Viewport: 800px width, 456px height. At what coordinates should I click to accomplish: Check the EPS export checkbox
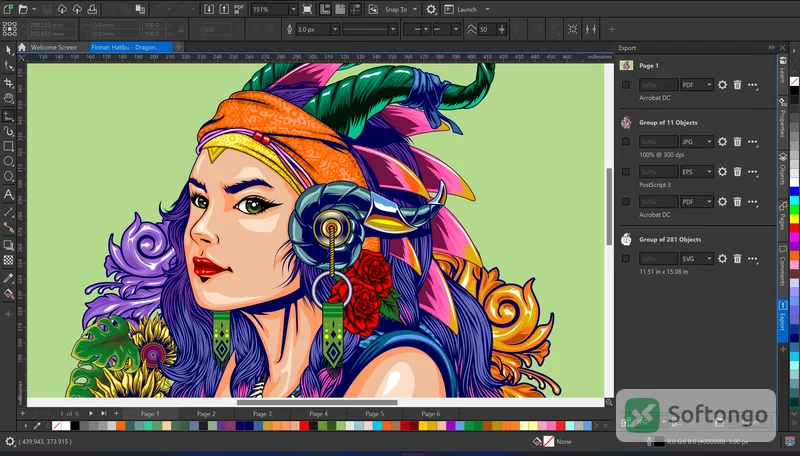point(626,171)
